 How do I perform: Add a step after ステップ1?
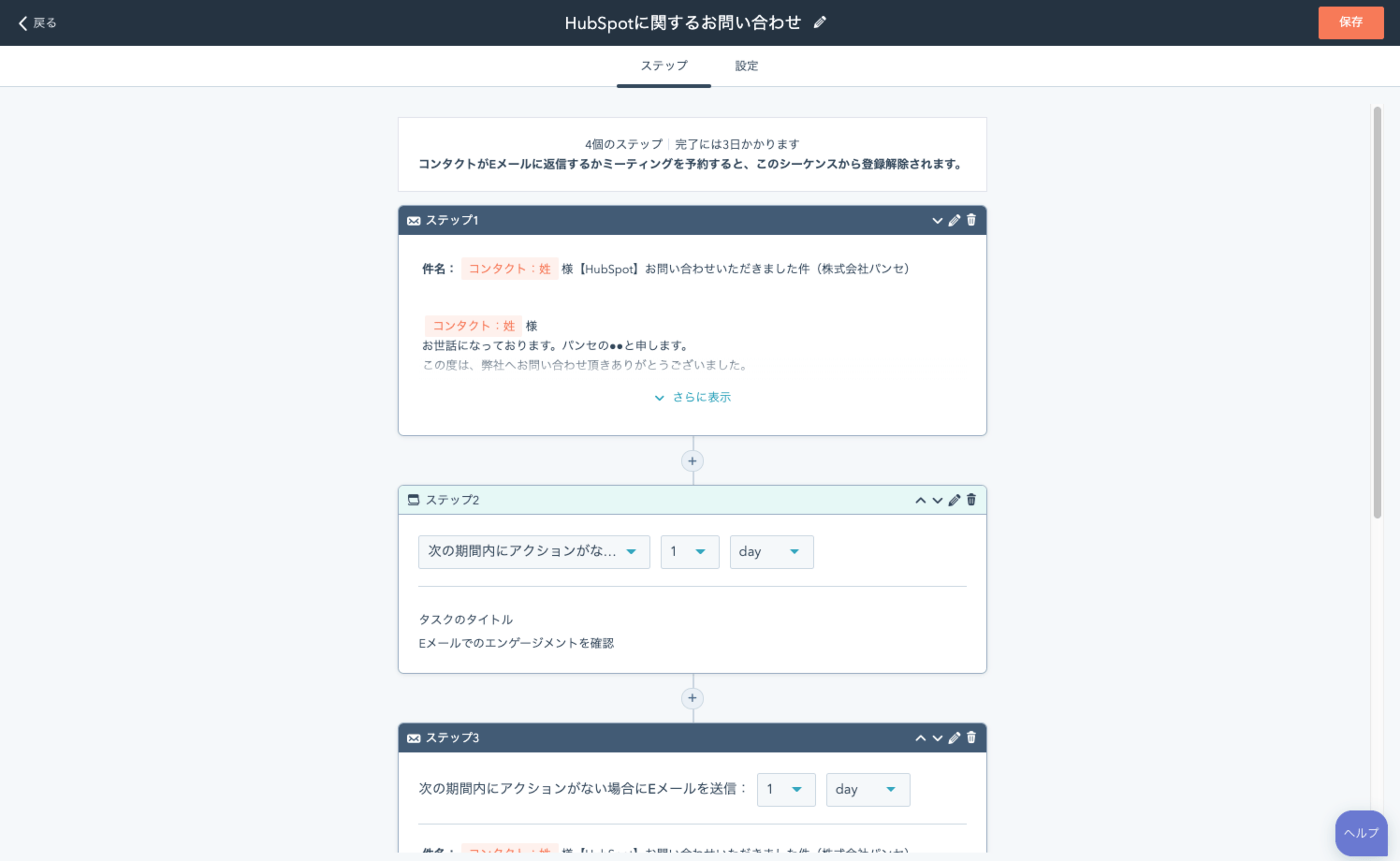click(x=693, y=461)
